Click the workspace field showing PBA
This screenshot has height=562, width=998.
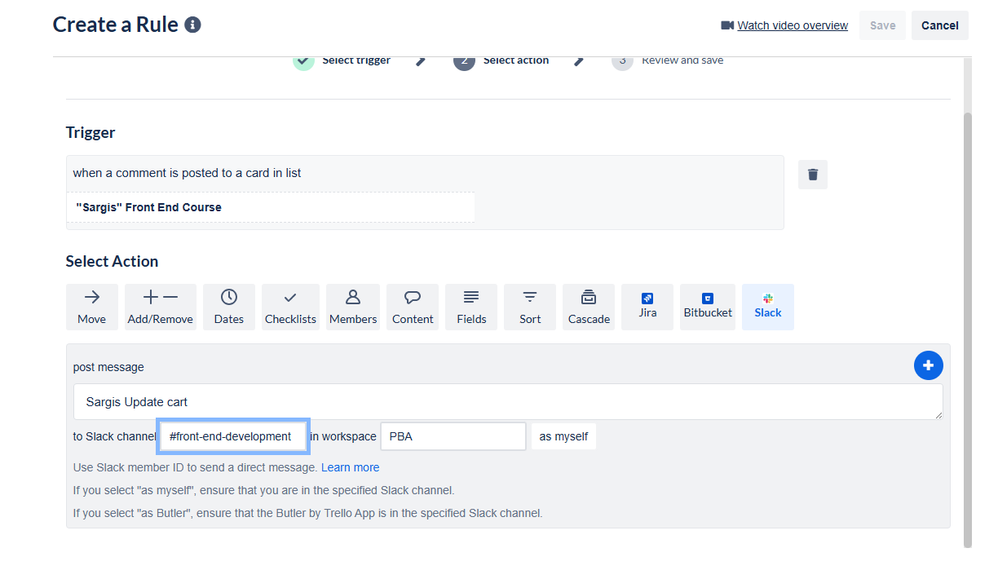[x=453, y=437]
